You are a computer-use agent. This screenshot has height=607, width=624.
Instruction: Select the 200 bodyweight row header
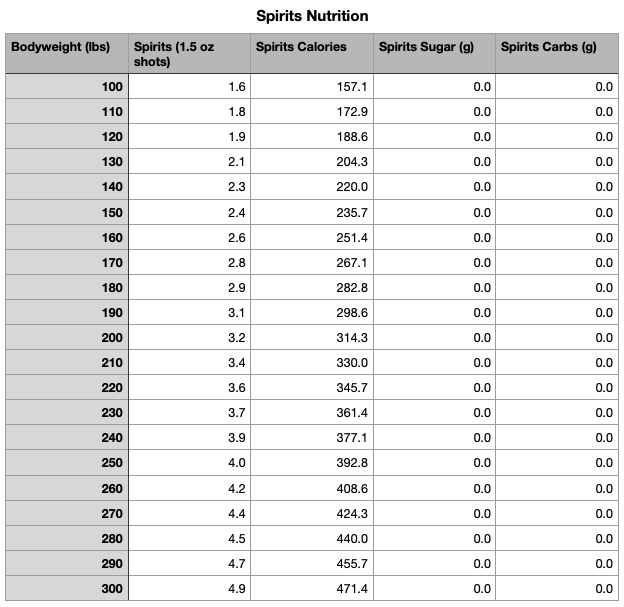tap(66, 338)
